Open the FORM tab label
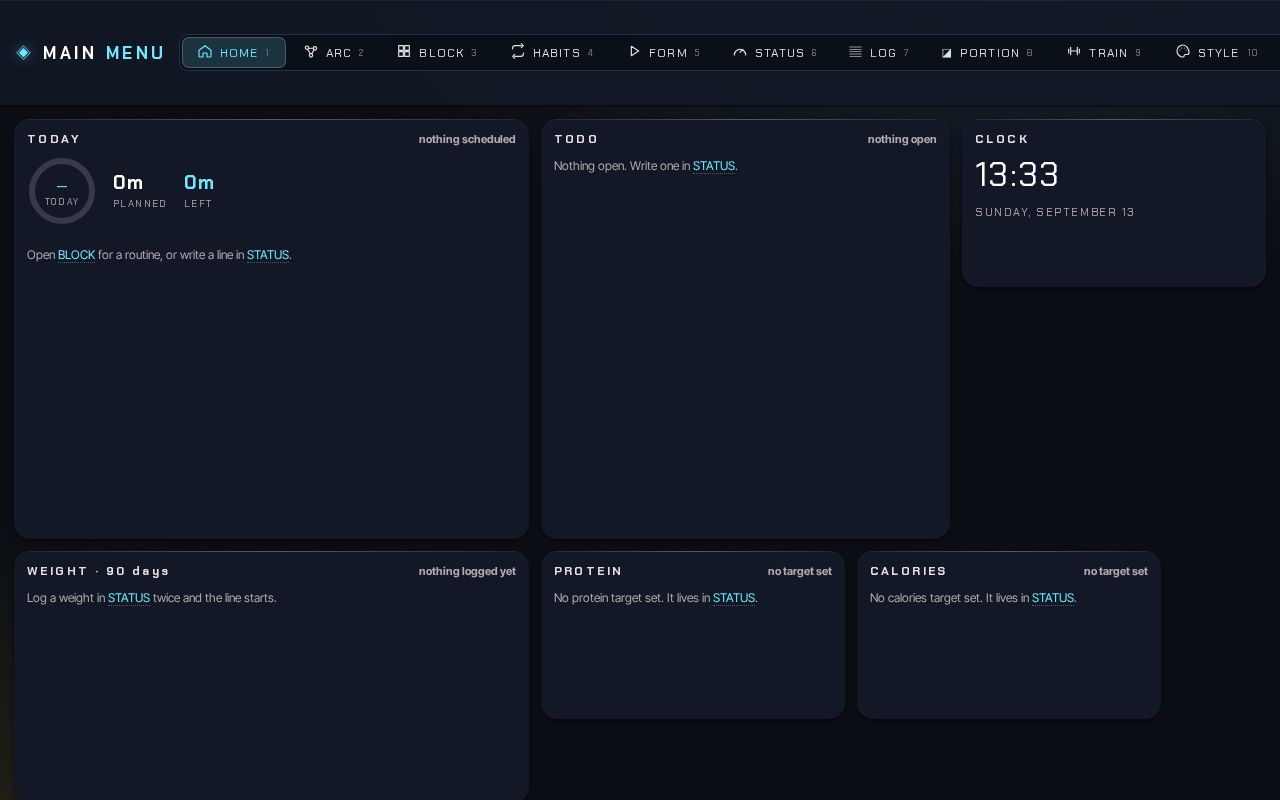 pyautogui.click(x=668, y=53)
